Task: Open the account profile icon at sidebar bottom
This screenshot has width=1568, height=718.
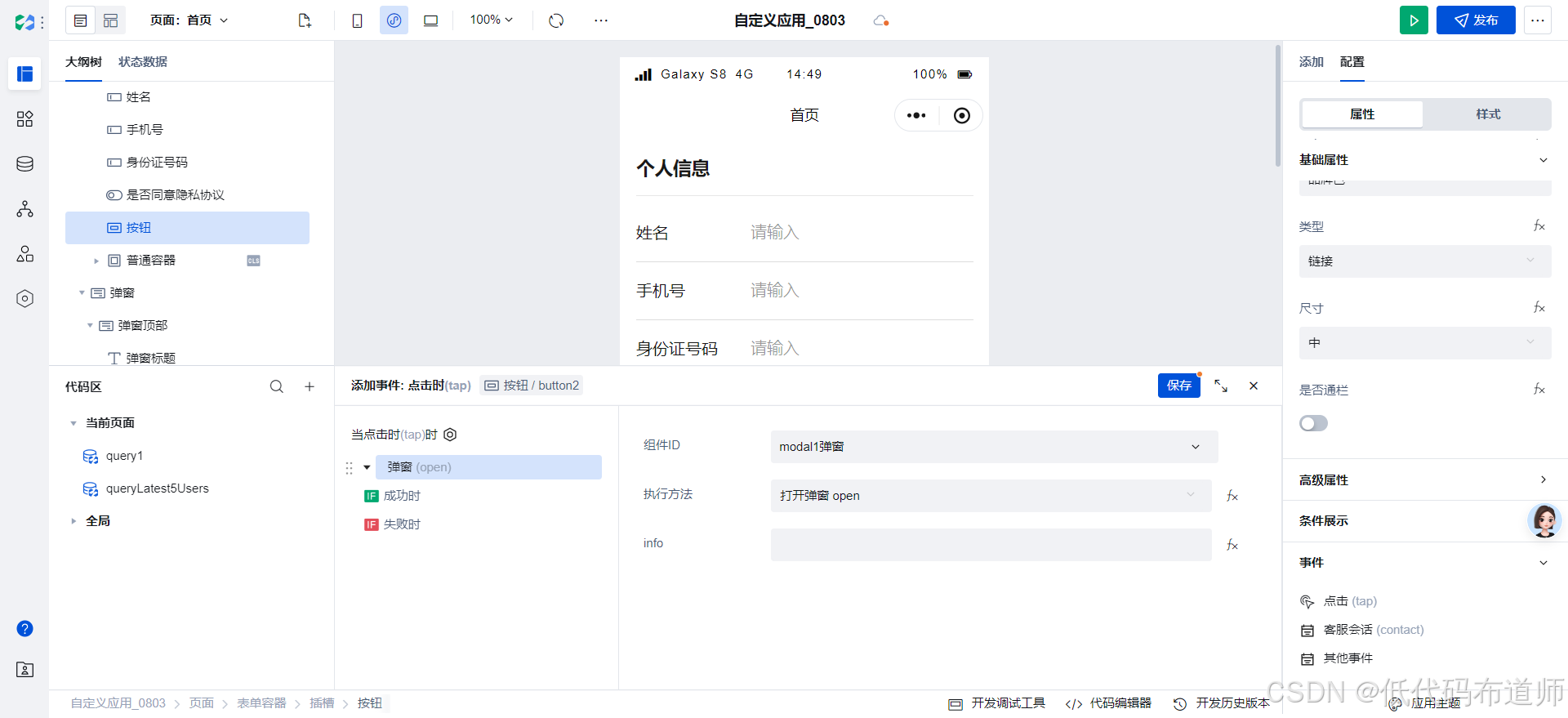Action: click(24, 670)
